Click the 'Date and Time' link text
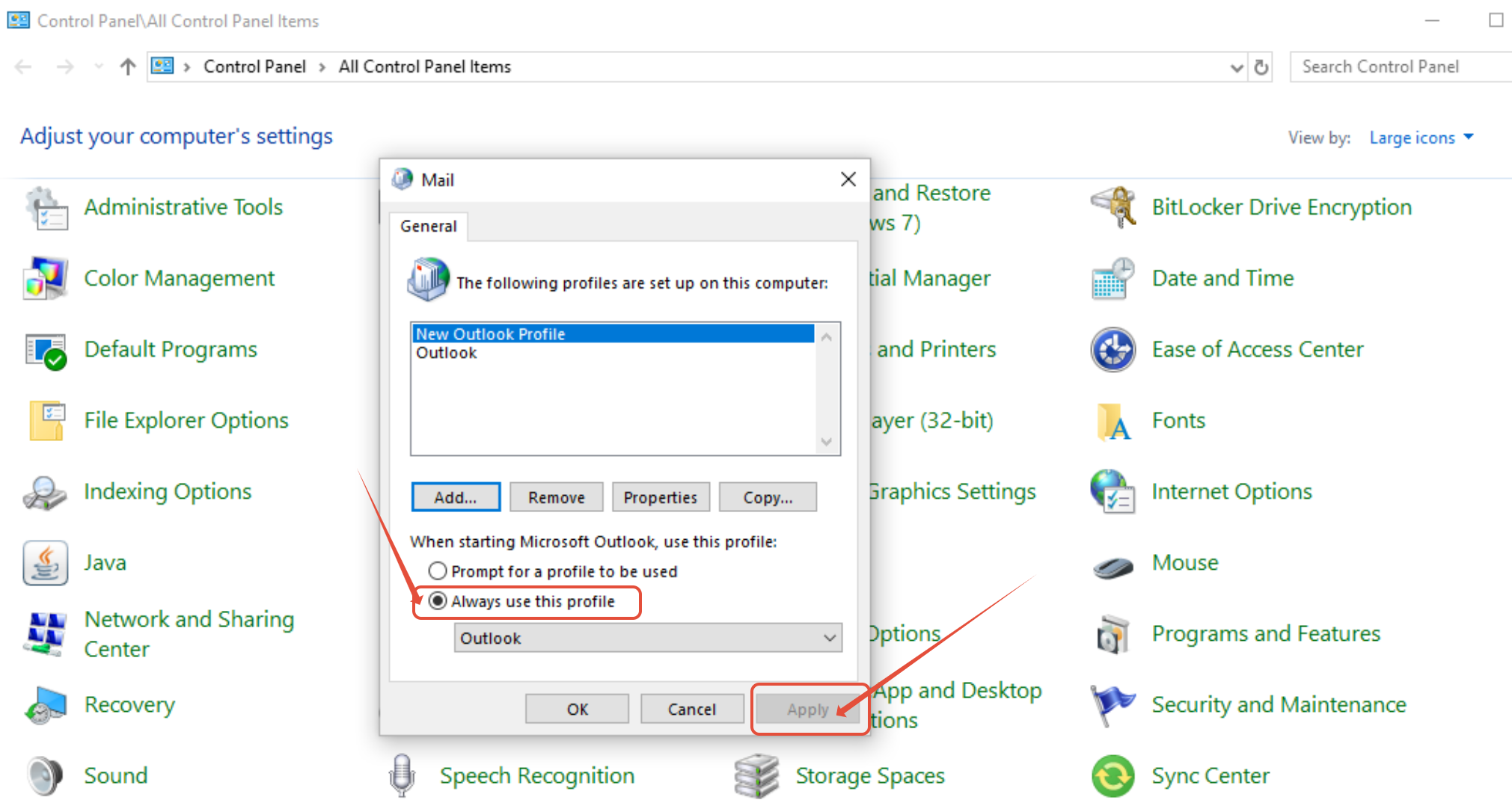The image size is (1512, 806). tap(1222, 278)
